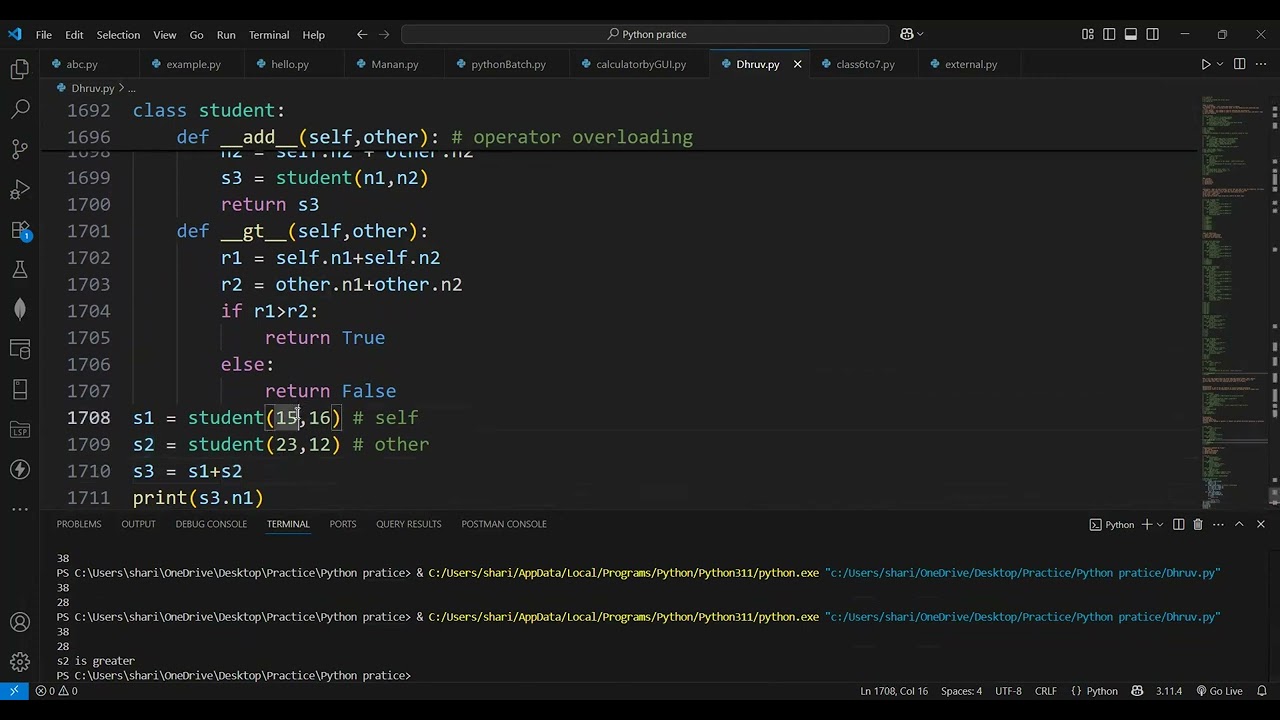1280x720 pixels.
Task: Select Python interpreter 3.11.4
Action: [1169, 691]
